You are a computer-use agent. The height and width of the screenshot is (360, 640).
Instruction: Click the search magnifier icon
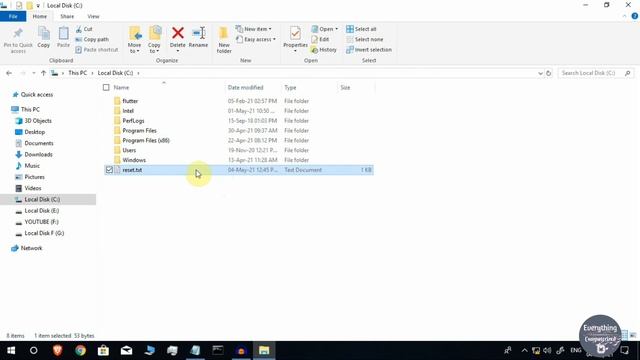pyautogui.click(x=628, y=73)
